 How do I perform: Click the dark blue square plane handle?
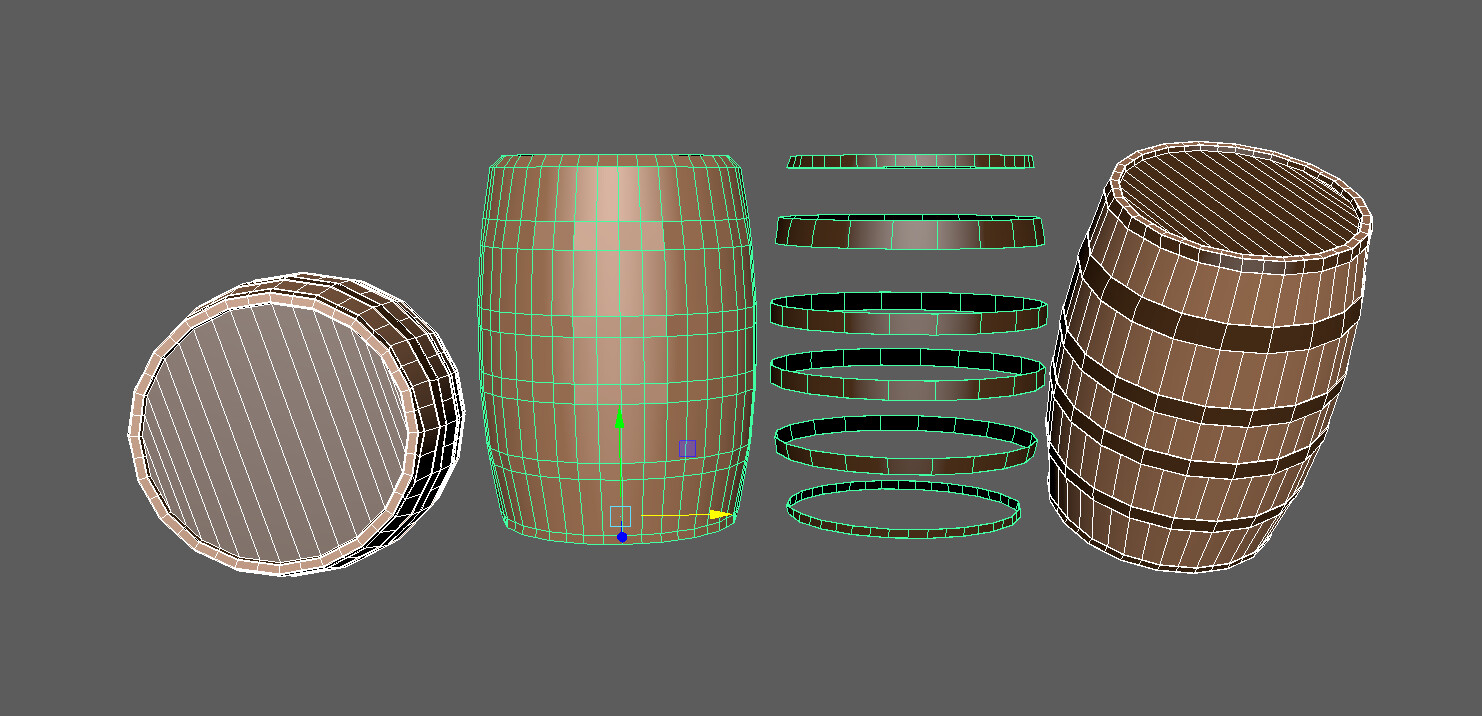[687, 447]
